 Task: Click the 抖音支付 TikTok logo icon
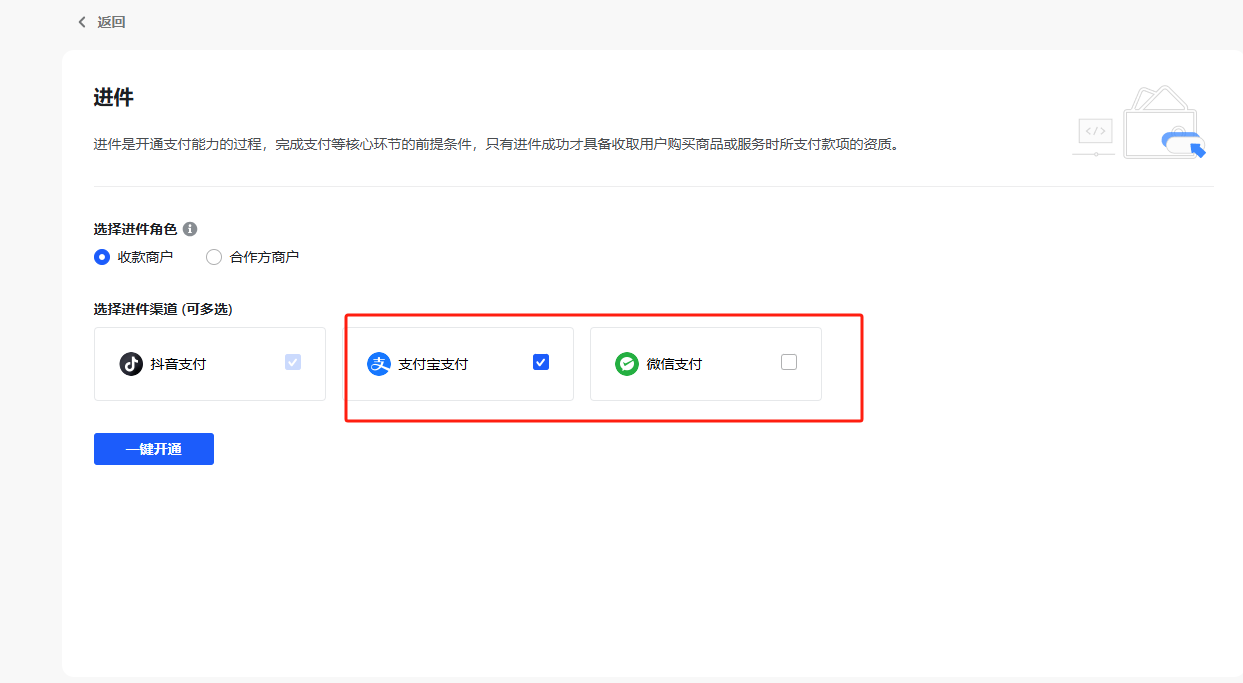pyautogui.click(x=131, y=364)
